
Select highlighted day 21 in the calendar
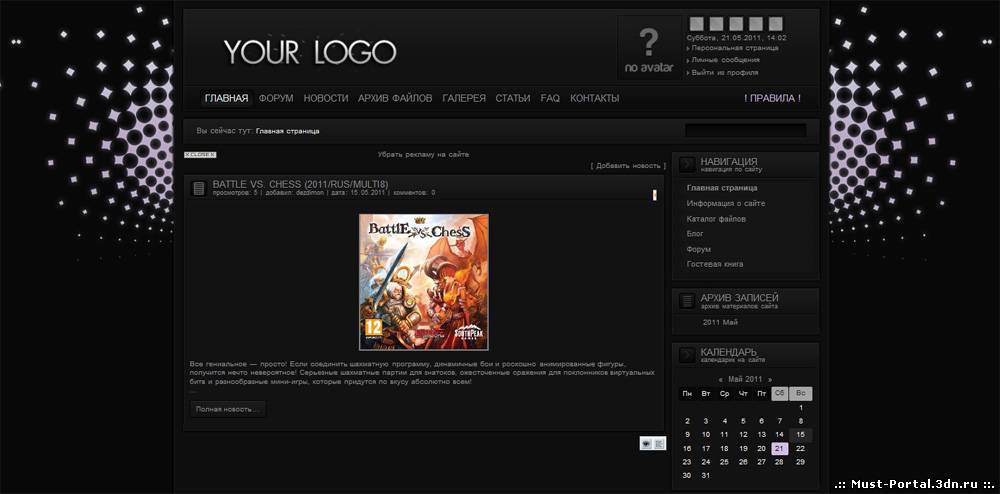pyautogui.click(x=779, y=449)
